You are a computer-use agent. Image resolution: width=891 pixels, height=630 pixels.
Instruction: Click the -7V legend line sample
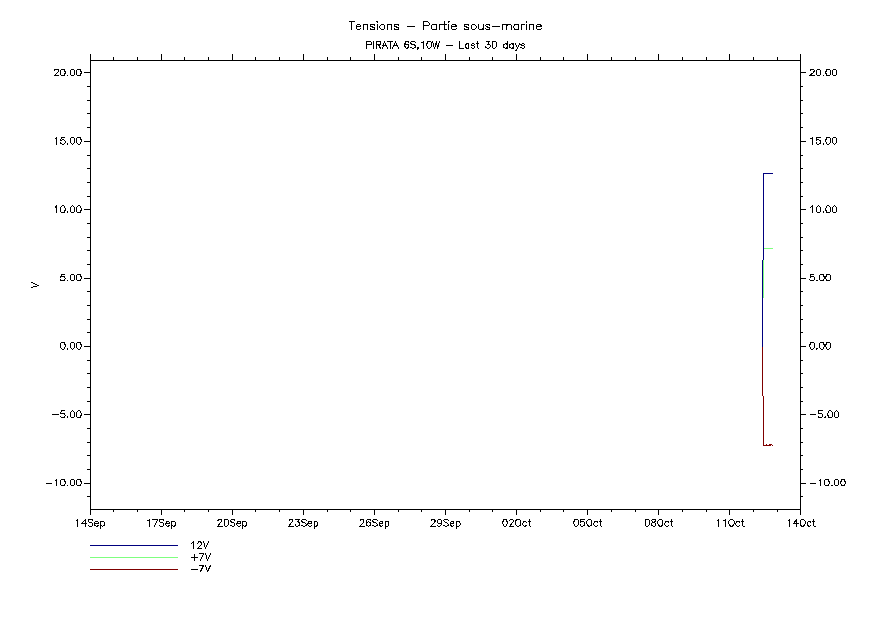[133, 569]
